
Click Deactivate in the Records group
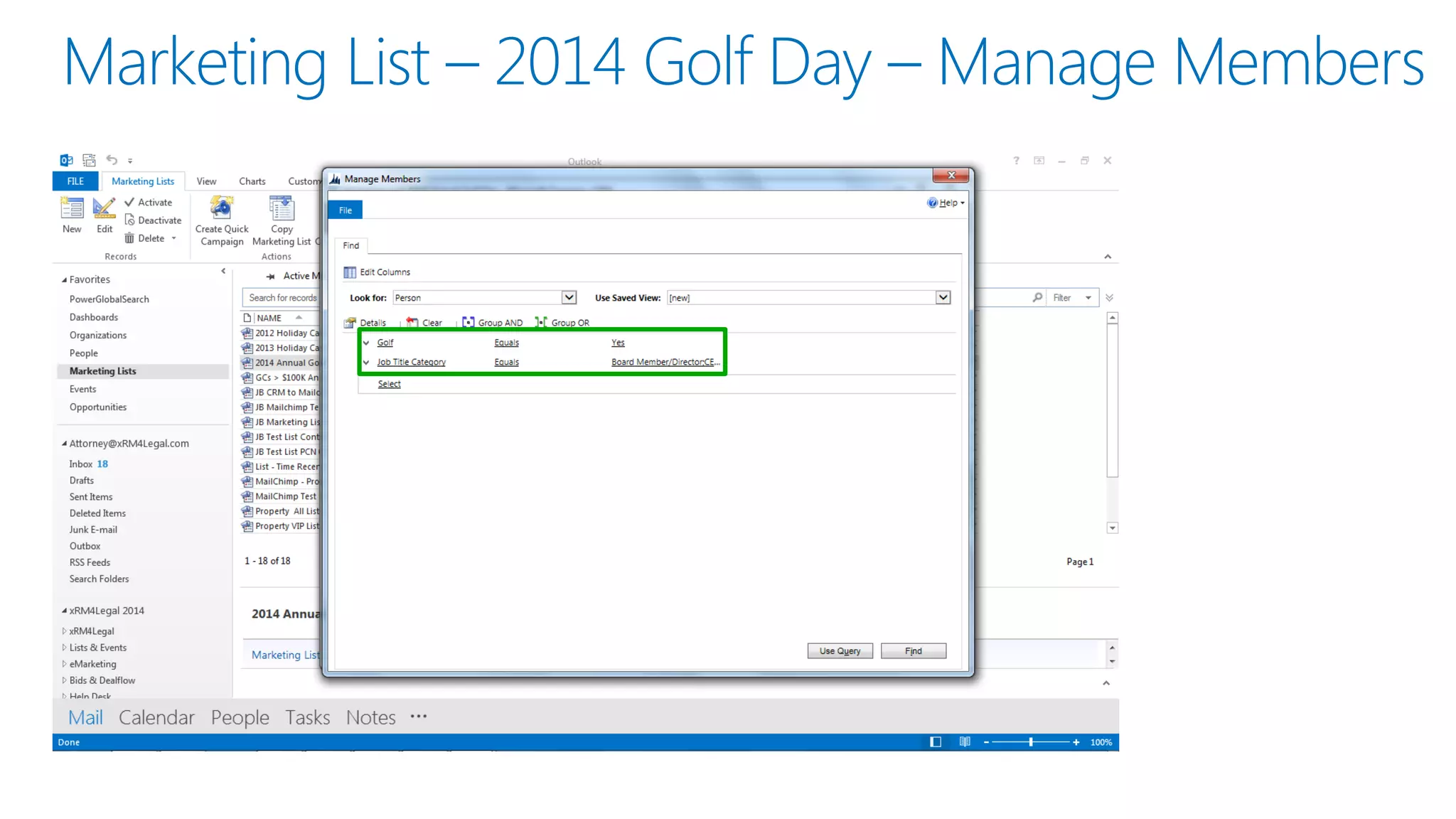pos(153,220)
